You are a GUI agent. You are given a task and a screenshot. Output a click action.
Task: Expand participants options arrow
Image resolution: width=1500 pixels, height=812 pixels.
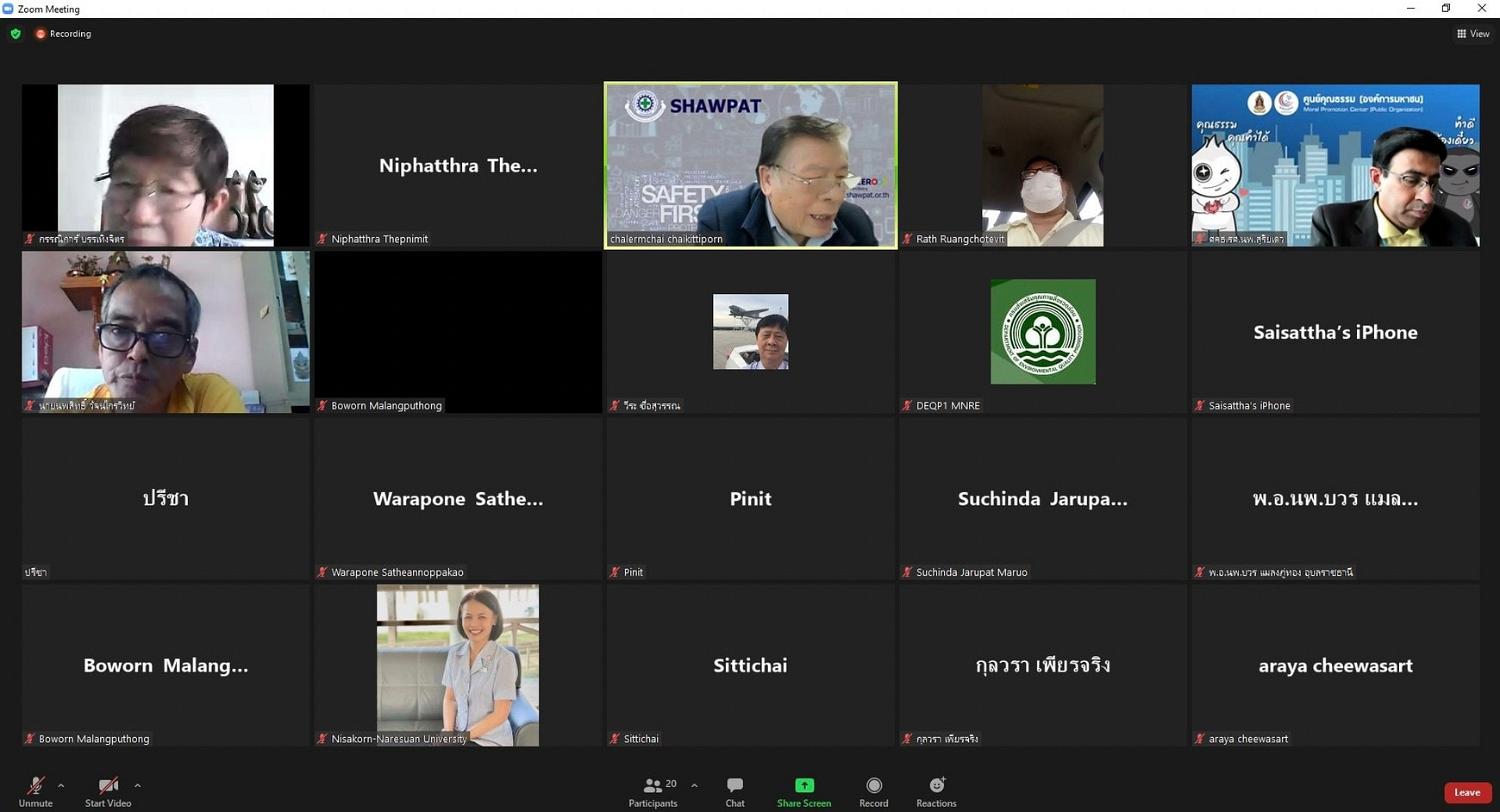pos(694,785)
